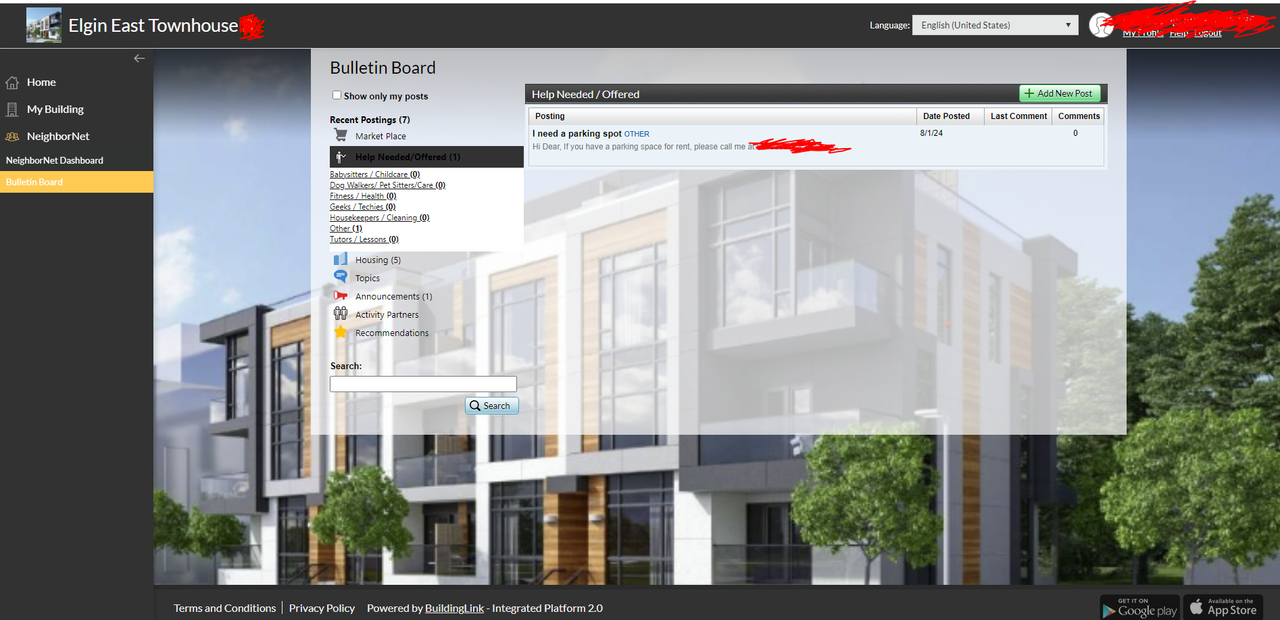
Task: Open the Google Play store badge
Action: click(x=1139, y=607)
